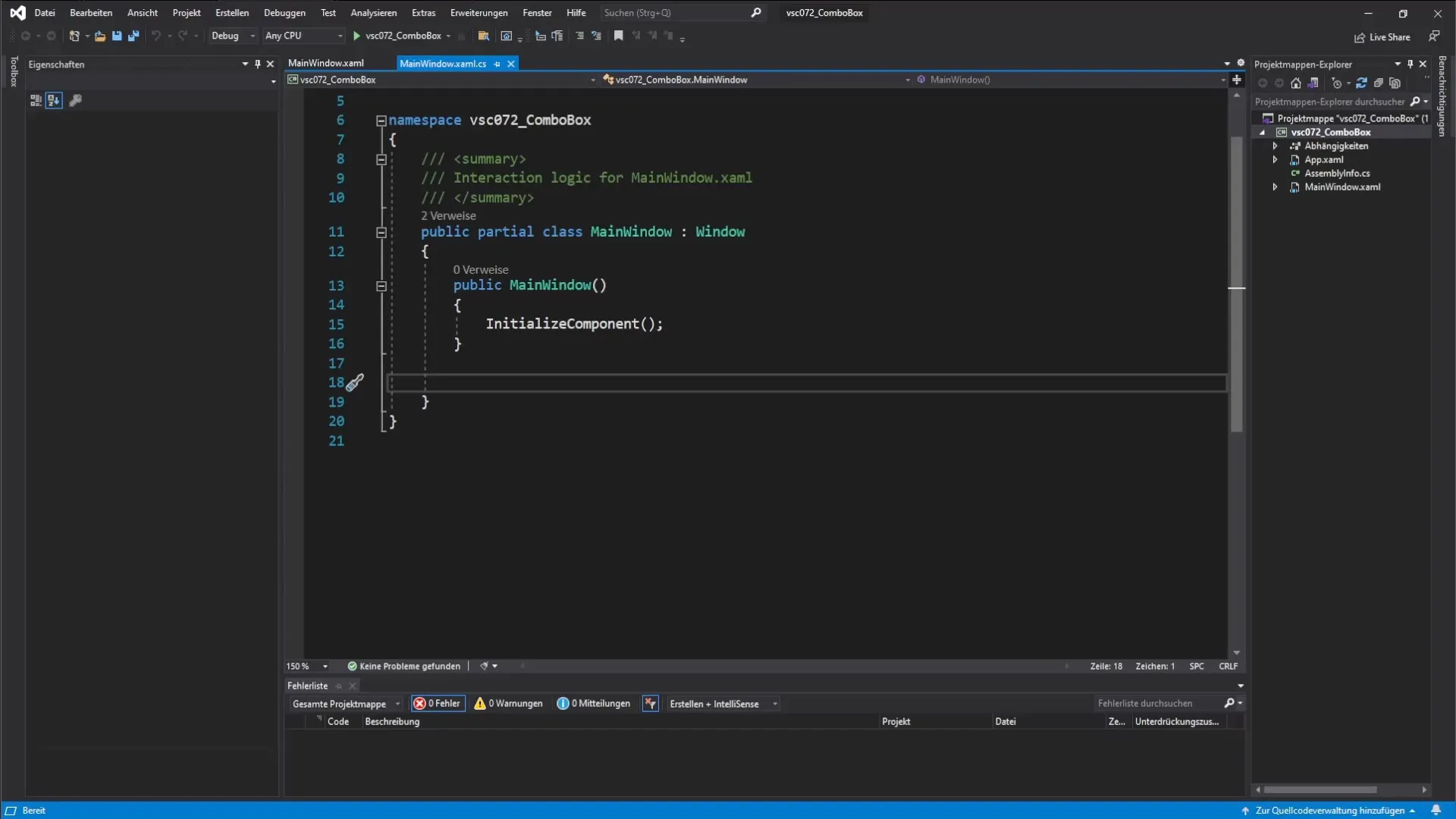
Task: Click the Live Share button
Action: (1382, 37)
